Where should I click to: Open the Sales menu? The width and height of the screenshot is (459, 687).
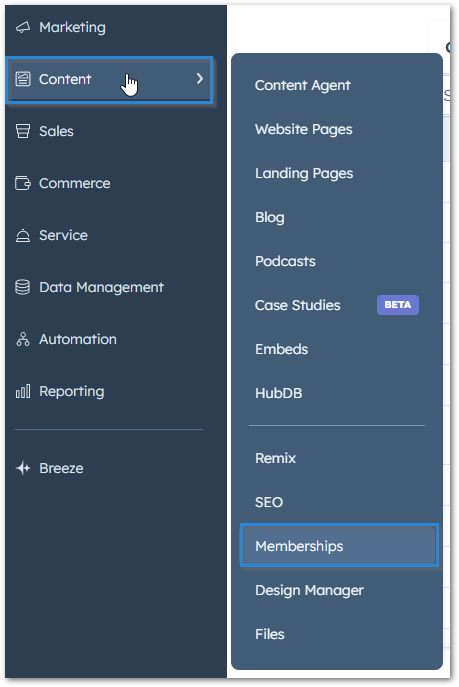coord(56,131)
